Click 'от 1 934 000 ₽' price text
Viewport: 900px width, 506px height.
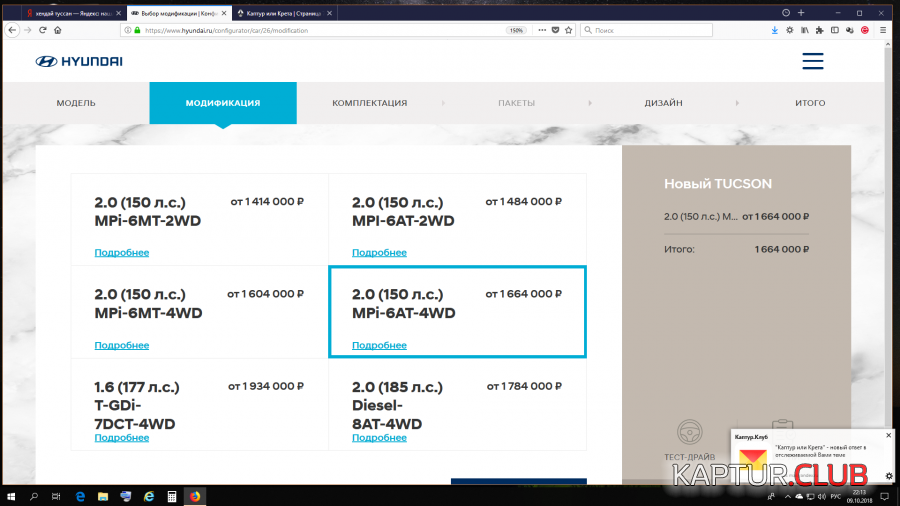pos(266,386)
